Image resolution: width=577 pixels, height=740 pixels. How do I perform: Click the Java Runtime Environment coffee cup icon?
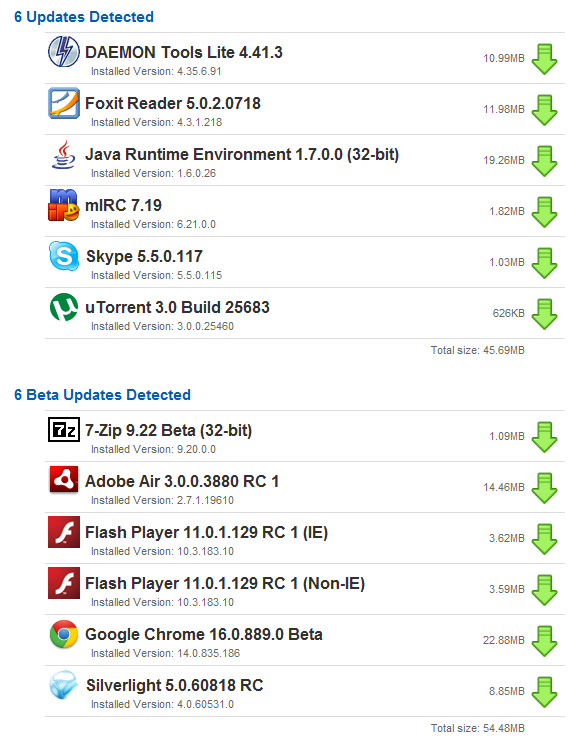(64, 154)
